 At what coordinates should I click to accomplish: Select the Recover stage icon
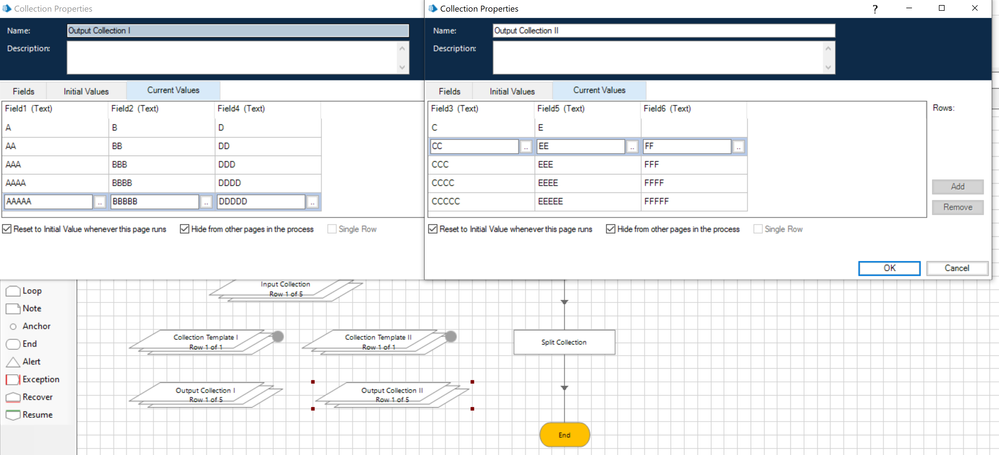(12, 397)
